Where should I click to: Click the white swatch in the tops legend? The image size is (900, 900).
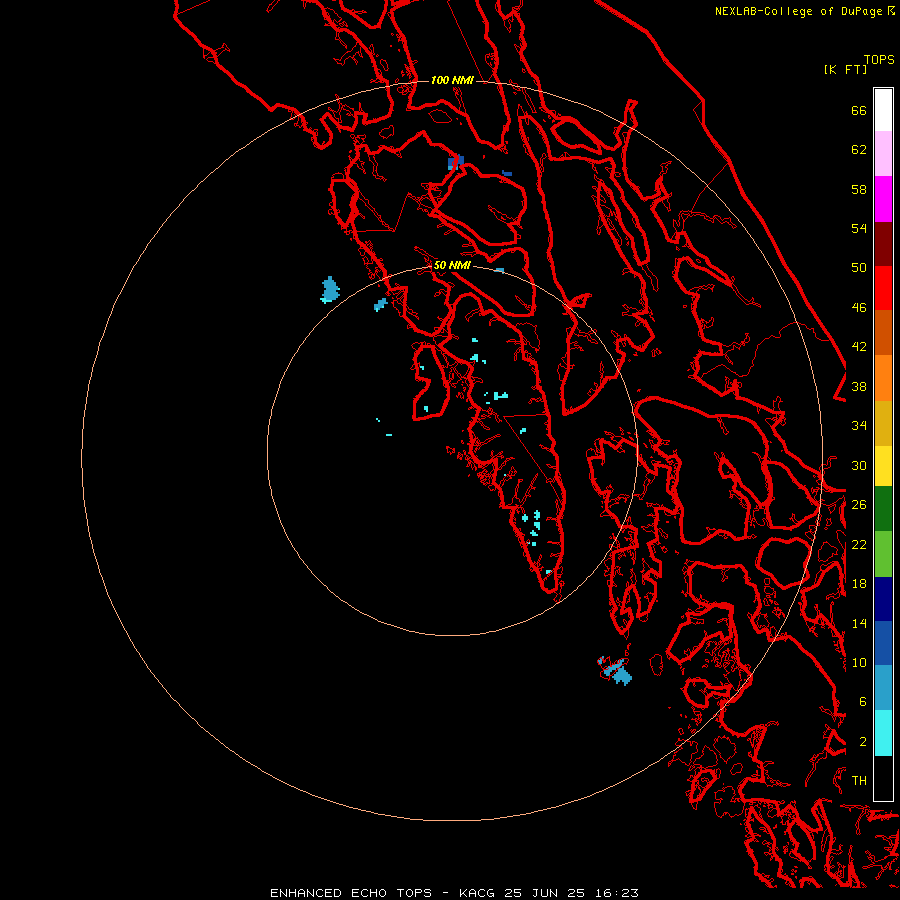point(883,110)
